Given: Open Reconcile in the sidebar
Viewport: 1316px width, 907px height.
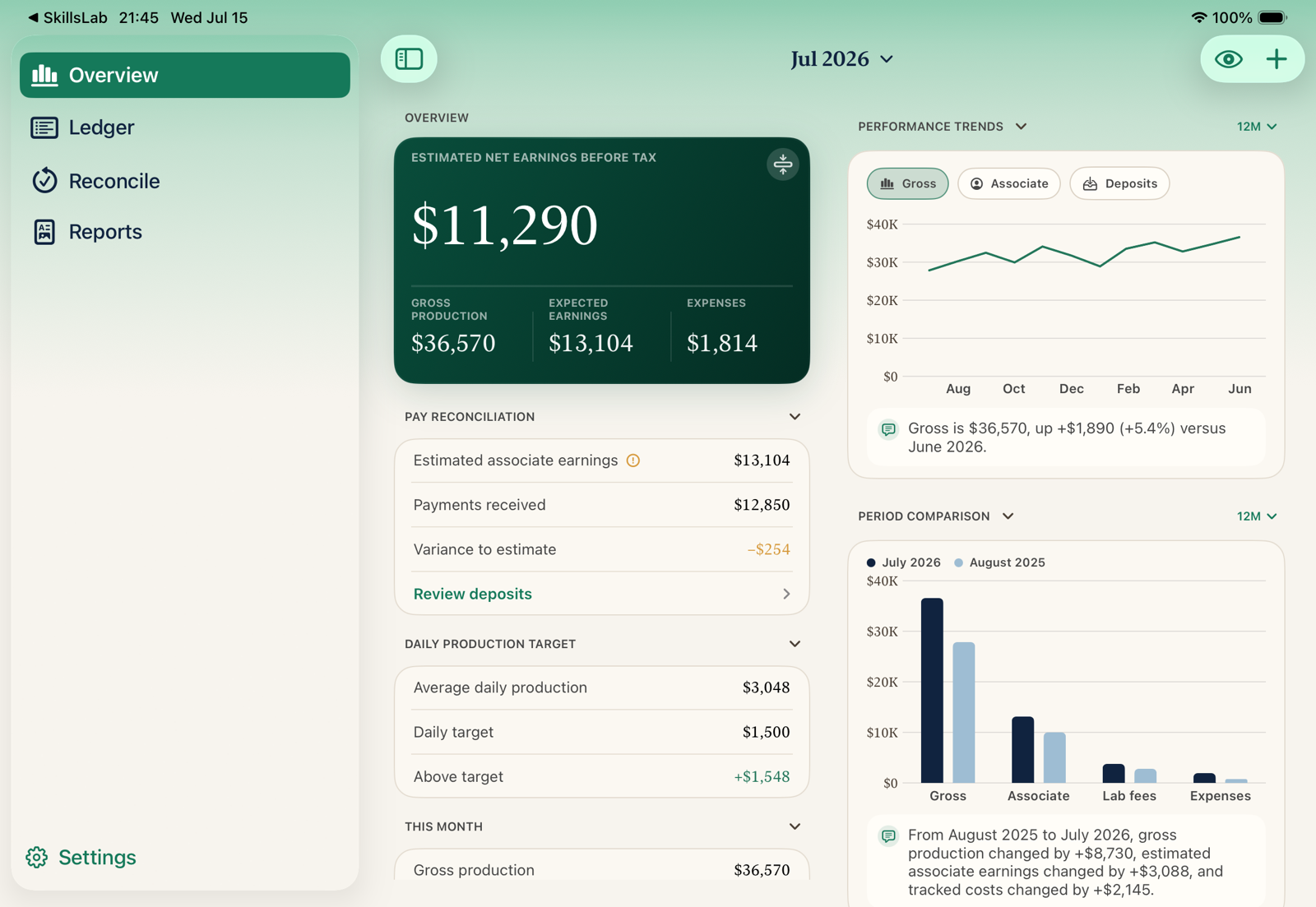Looking at the screenshot, I should point(185,180).
